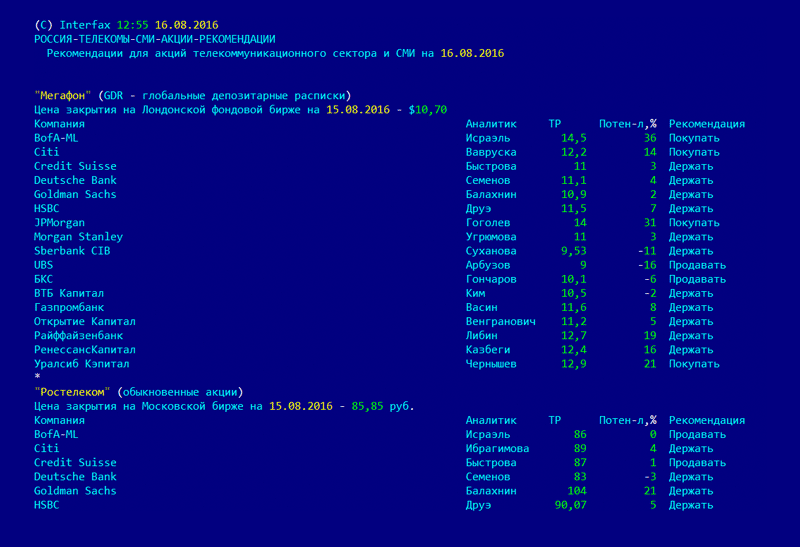The image size is (800, 547).
Task: Click HSBC in the Мегафон table
Action: pyautogui.click(x=46, y=209)
